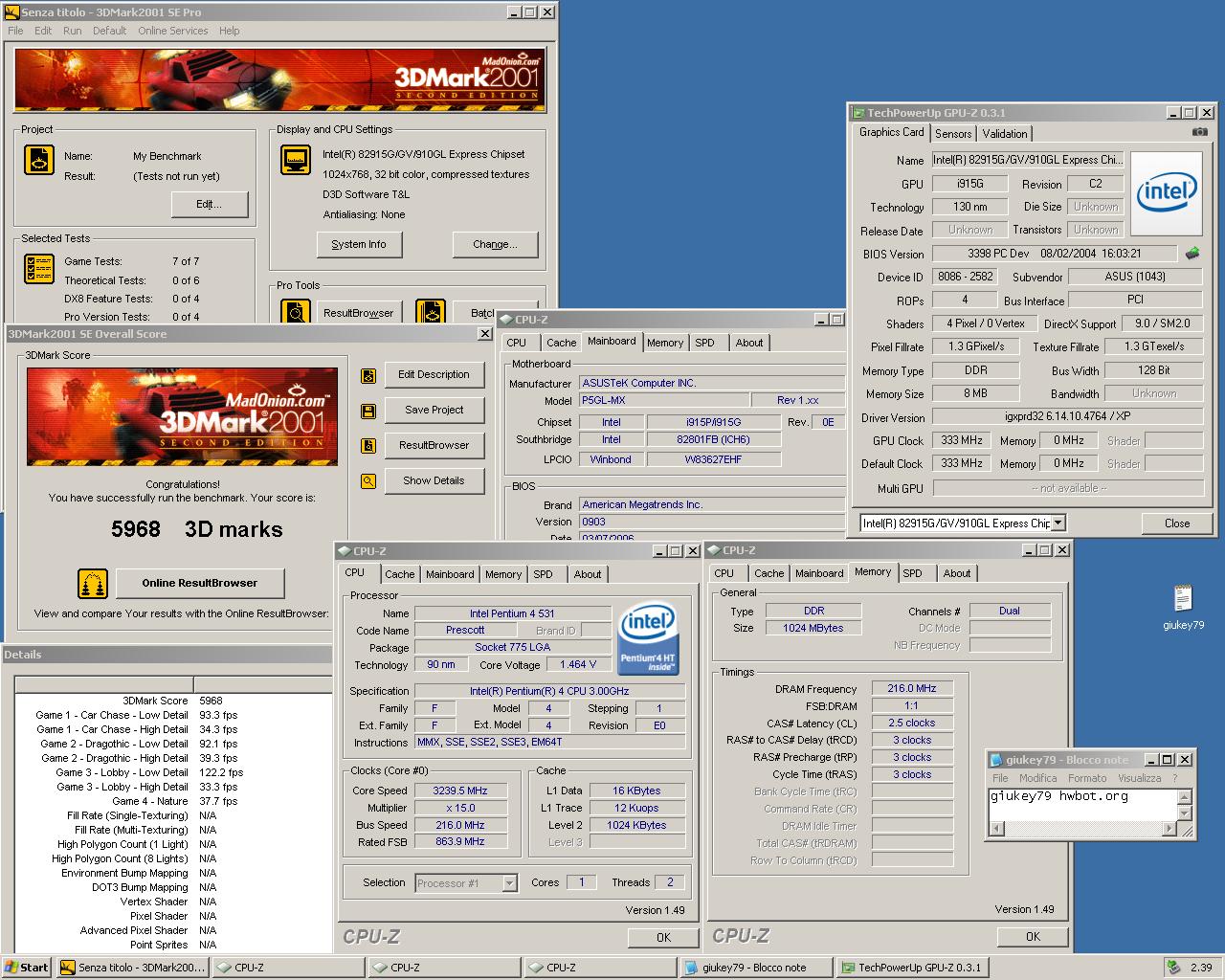Click the Display and CPU Settings monitor icon
This screenshot has height=980, width=1225.
pos(296,160)
